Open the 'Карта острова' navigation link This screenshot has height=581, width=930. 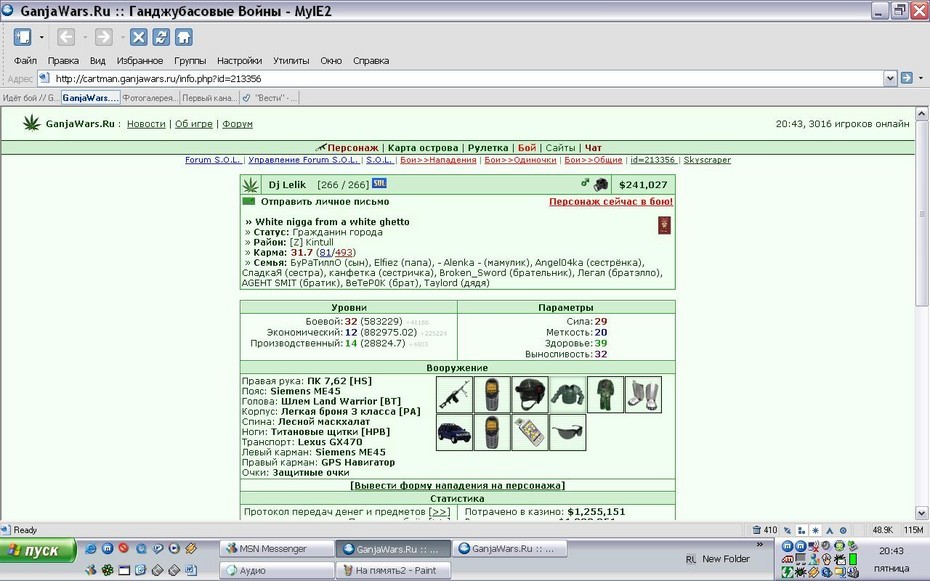tap(423, 148)
